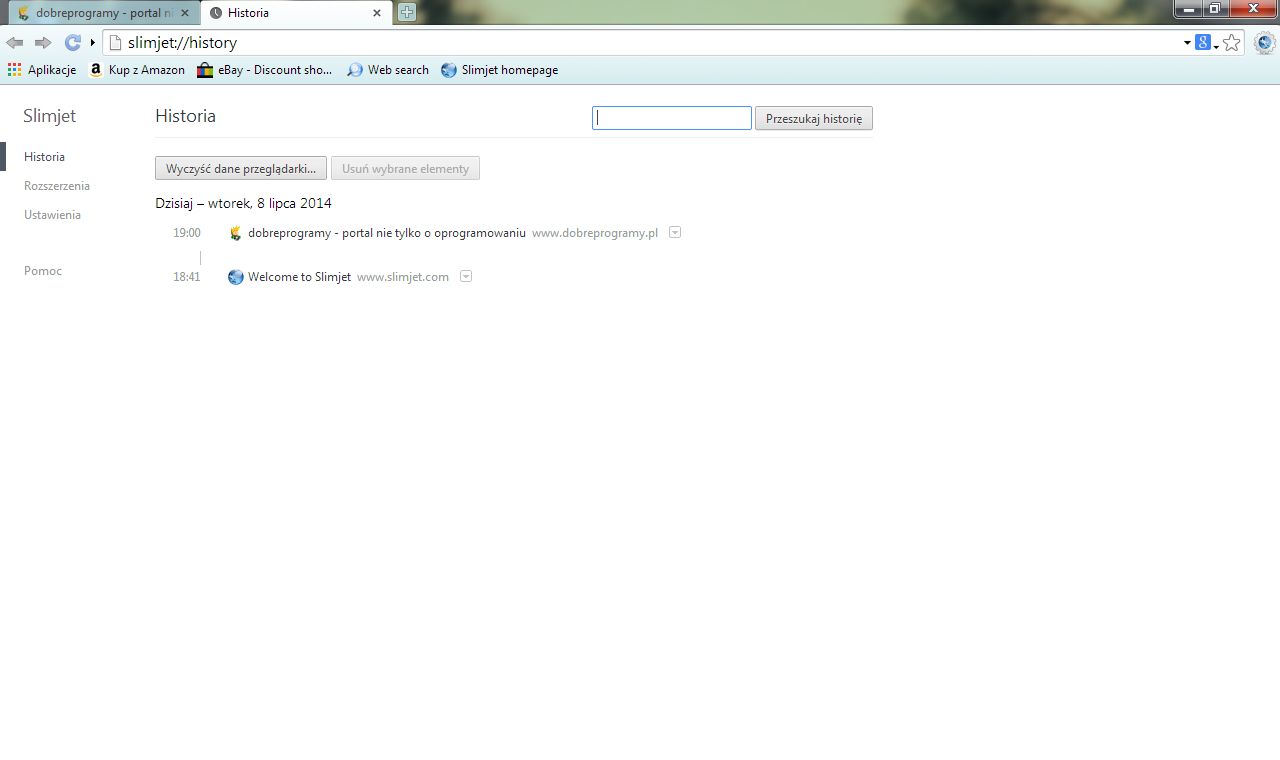Select the Historia tab
The image size is (1280, 760).
pyautogui.click(x=295, y=13)
